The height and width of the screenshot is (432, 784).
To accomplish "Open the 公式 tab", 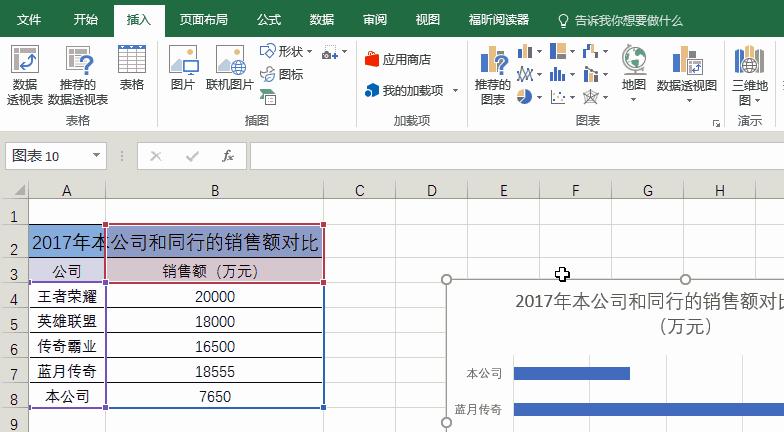I will [269, 20].
